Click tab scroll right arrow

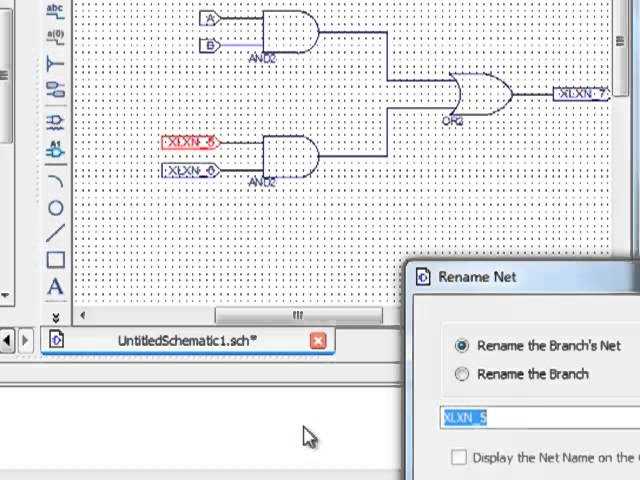[x=25, y=340]
